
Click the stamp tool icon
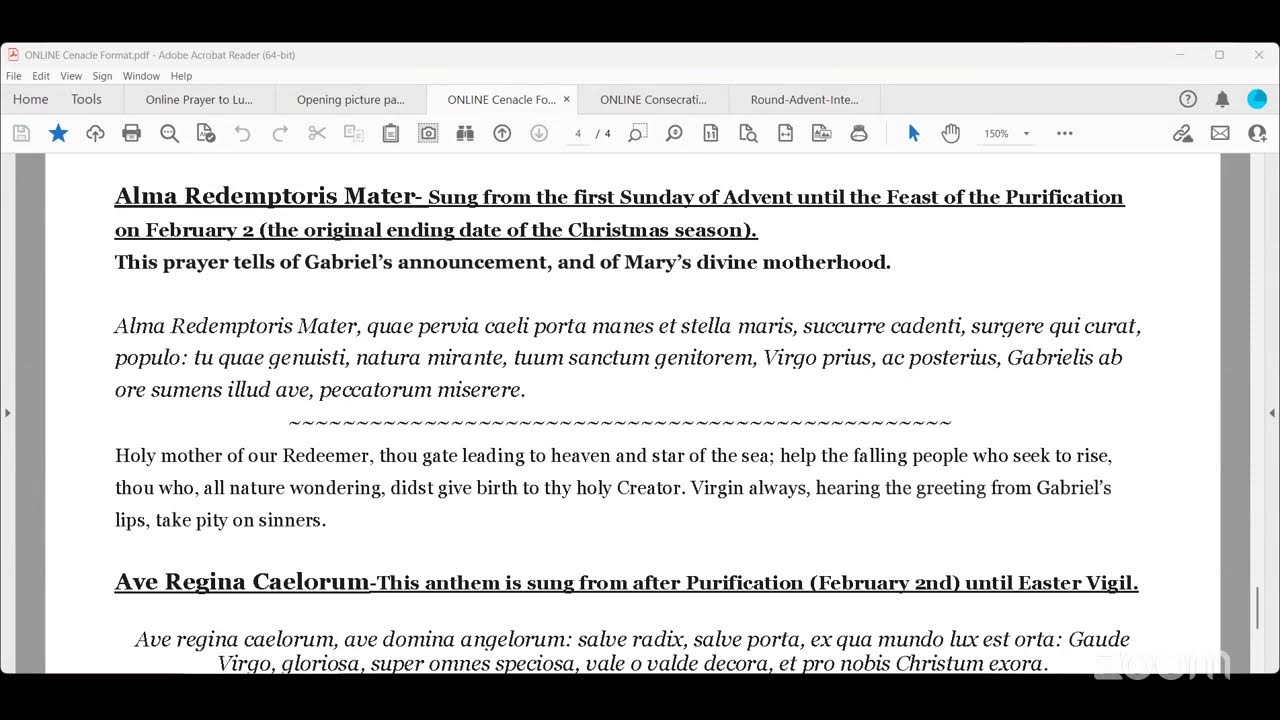point(859,133)
